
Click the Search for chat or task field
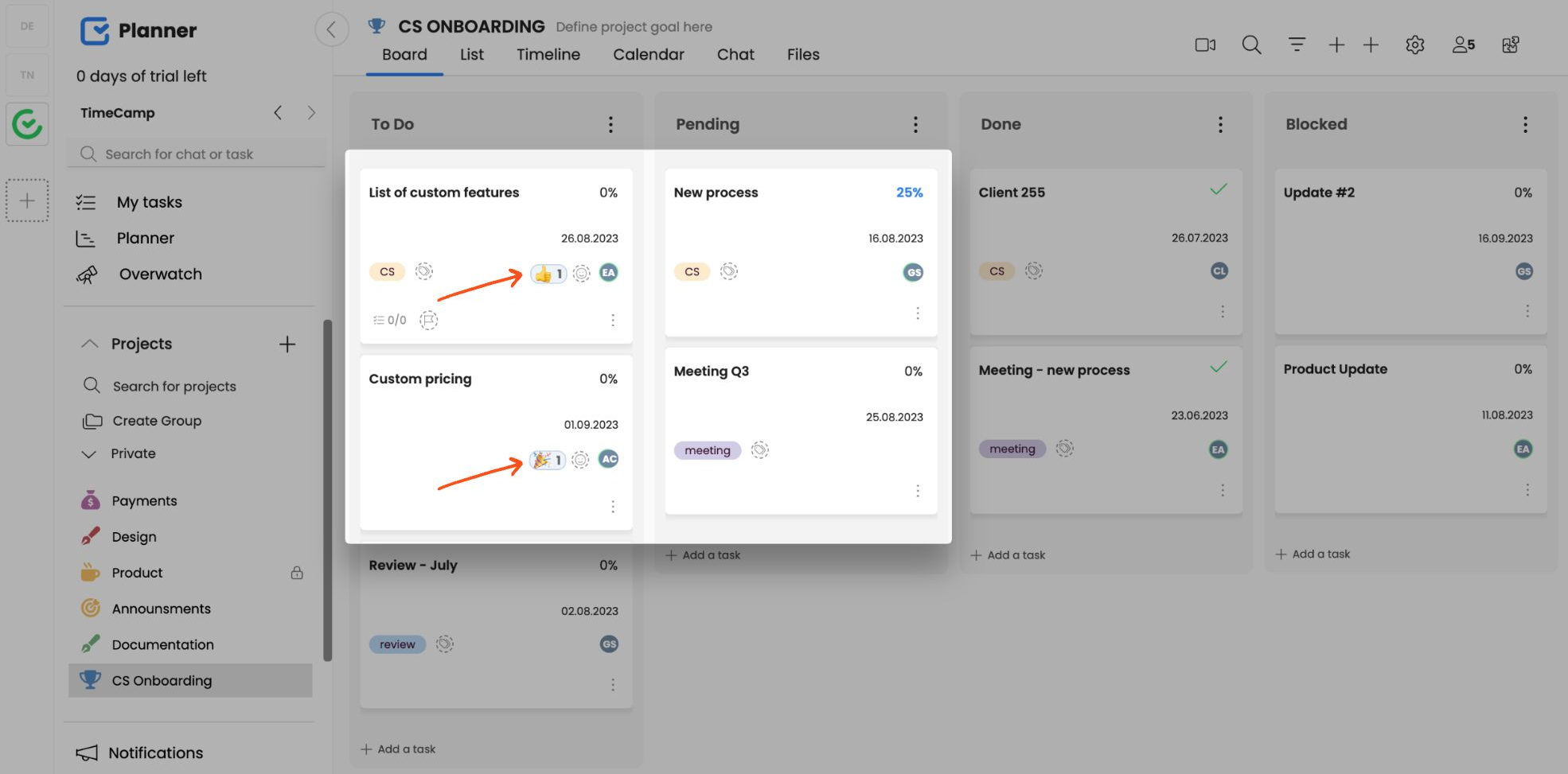click(x=197, y=154)
